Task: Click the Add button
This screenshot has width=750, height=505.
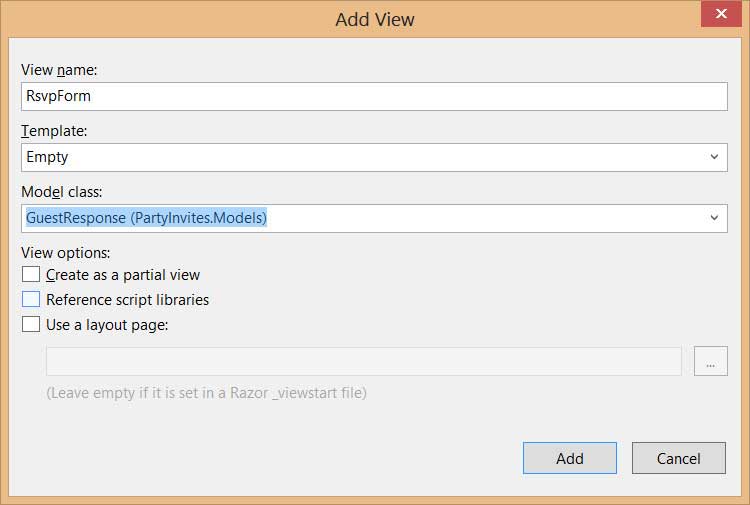Action: click(570, 458)
